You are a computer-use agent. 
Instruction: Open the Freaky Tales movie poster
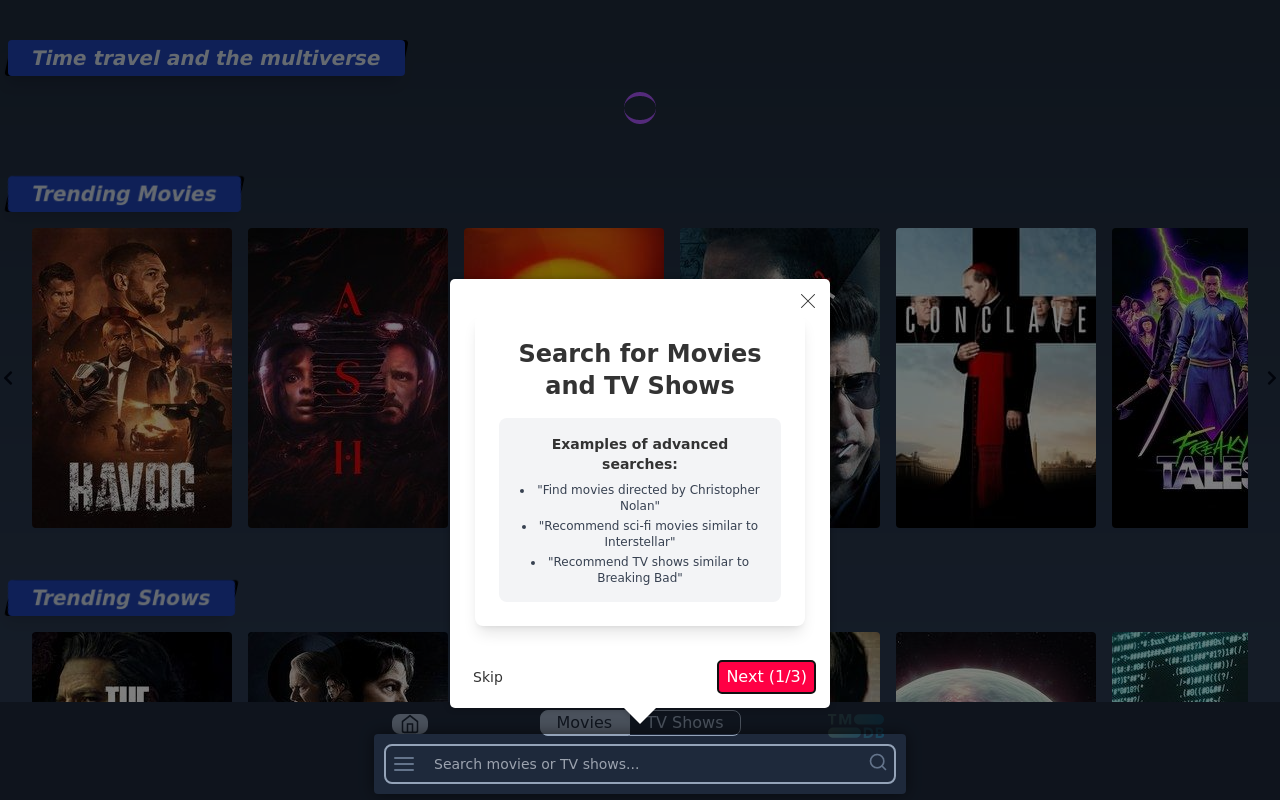pos(1180,378)
